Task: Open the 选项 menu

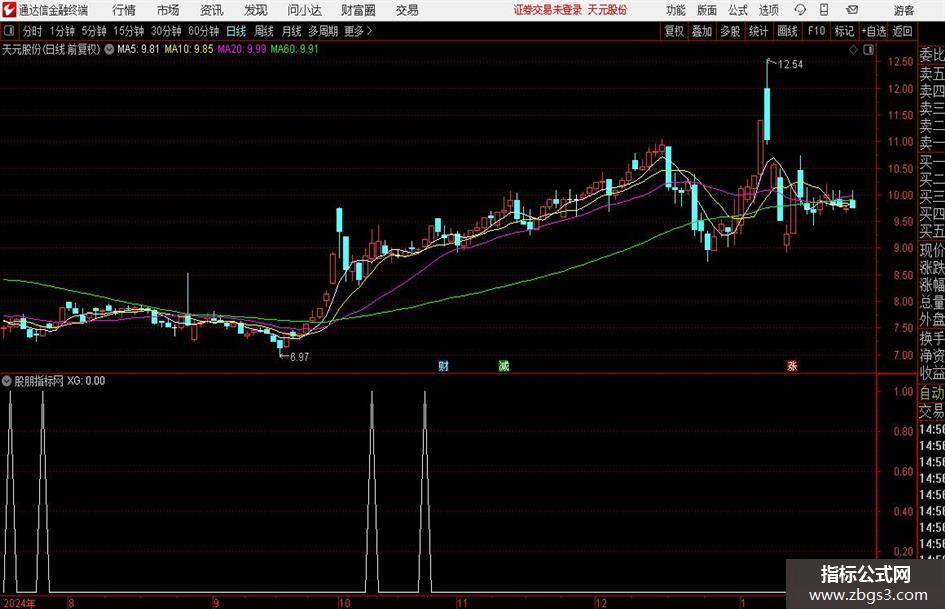Action: coord(769,10)
